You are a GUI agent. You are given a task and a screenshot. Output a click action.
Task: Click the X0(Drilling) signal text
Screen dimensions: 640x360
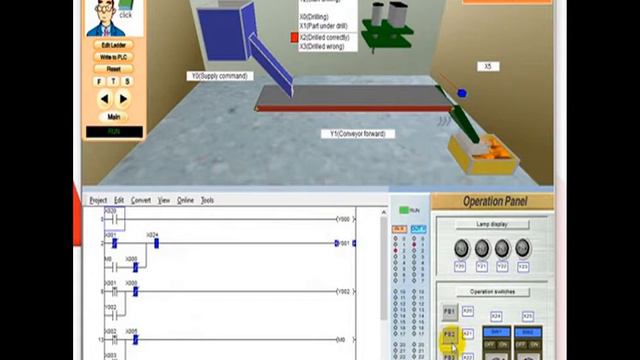coord(314,17)
